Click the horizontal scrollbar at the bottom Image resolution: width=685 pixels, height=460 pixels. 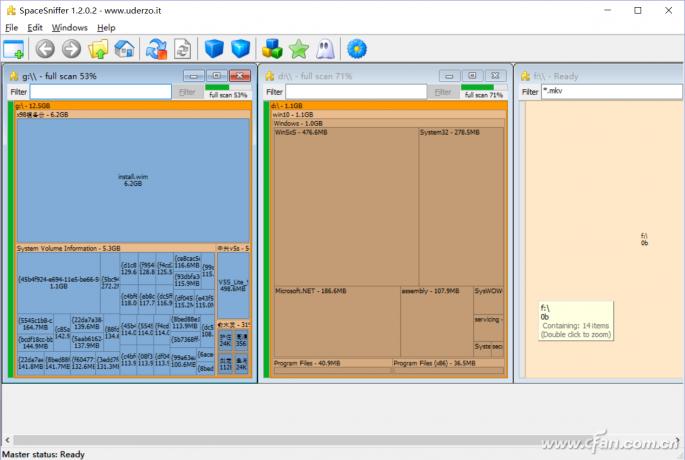click(342, 440)
